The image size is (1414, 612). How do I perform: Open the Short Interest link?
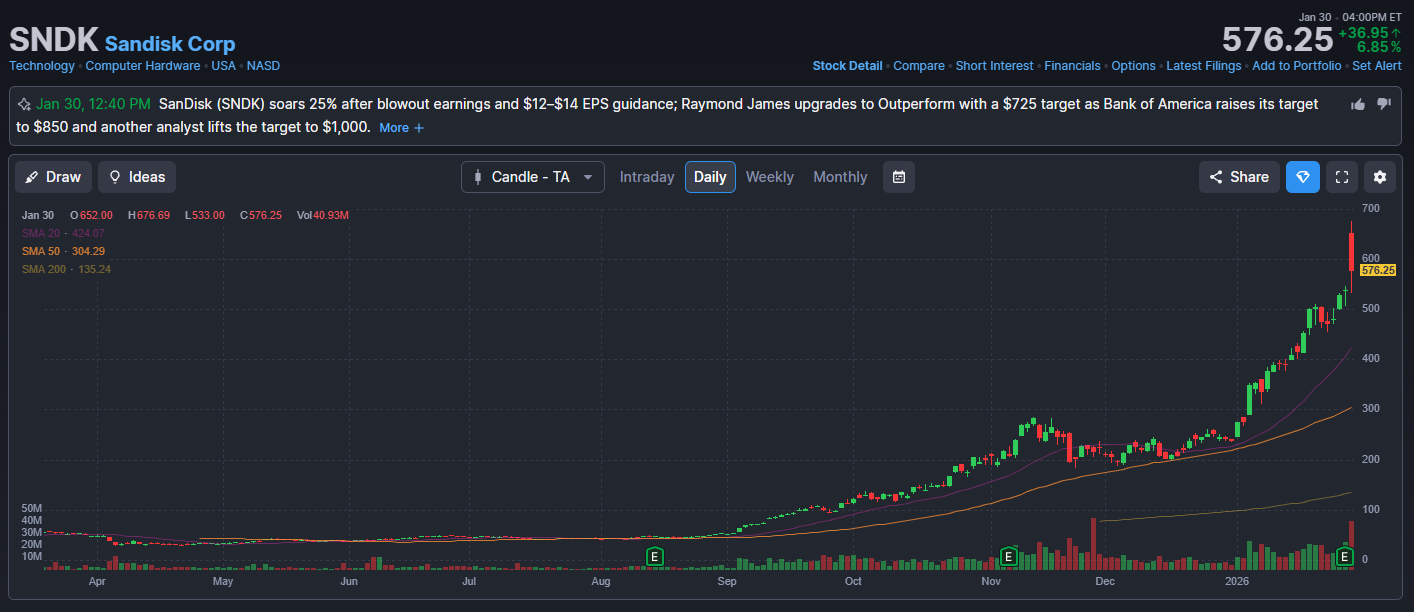click(994, 66)
